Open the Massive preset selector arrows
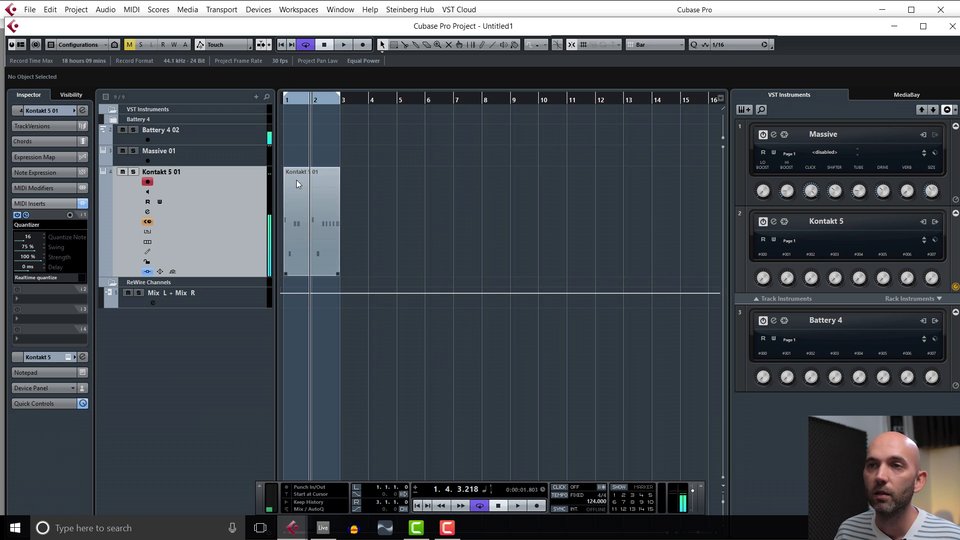Image resolution: width=960 pixels, height=540 pixels. (924, 153)
